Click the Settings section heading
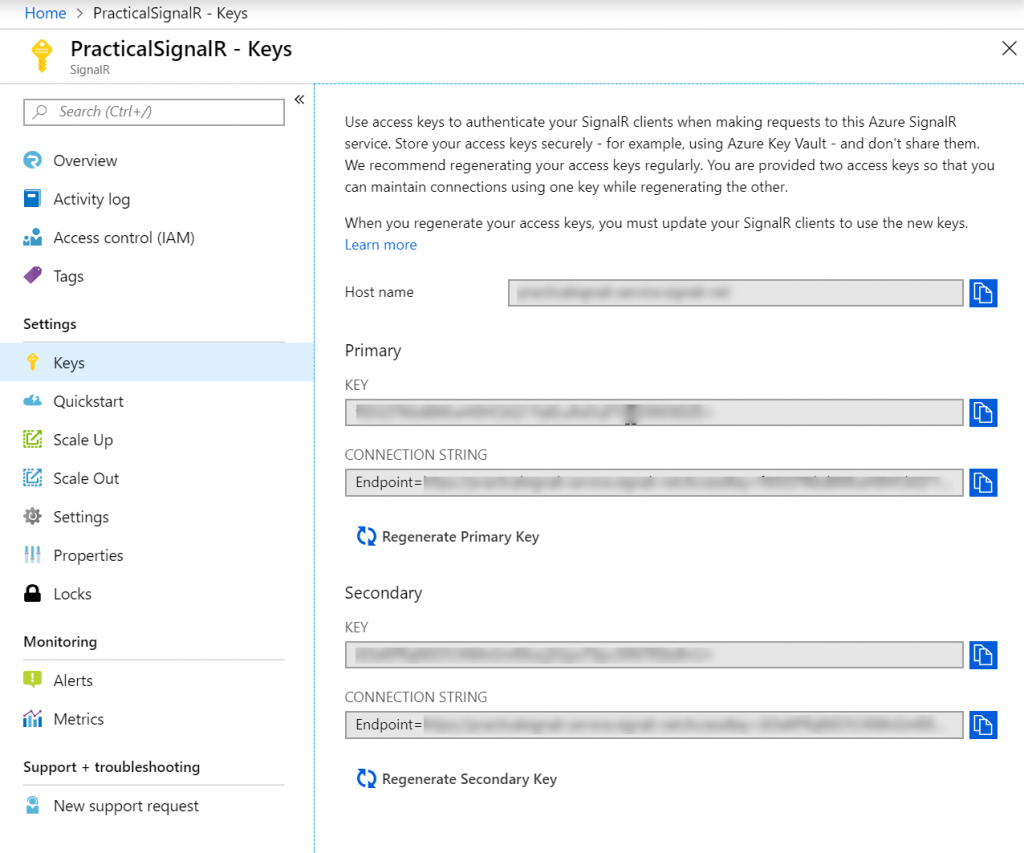1024x853 pixels. (50, 324)
